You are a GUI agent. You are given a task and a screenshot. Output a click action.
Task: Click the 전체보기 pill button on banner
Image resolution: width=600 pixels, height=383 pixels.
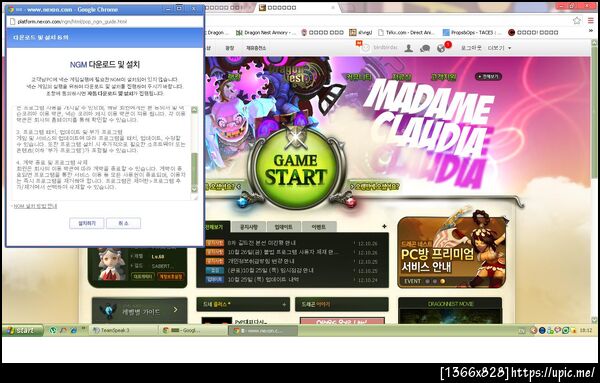[x=488, y=77]
